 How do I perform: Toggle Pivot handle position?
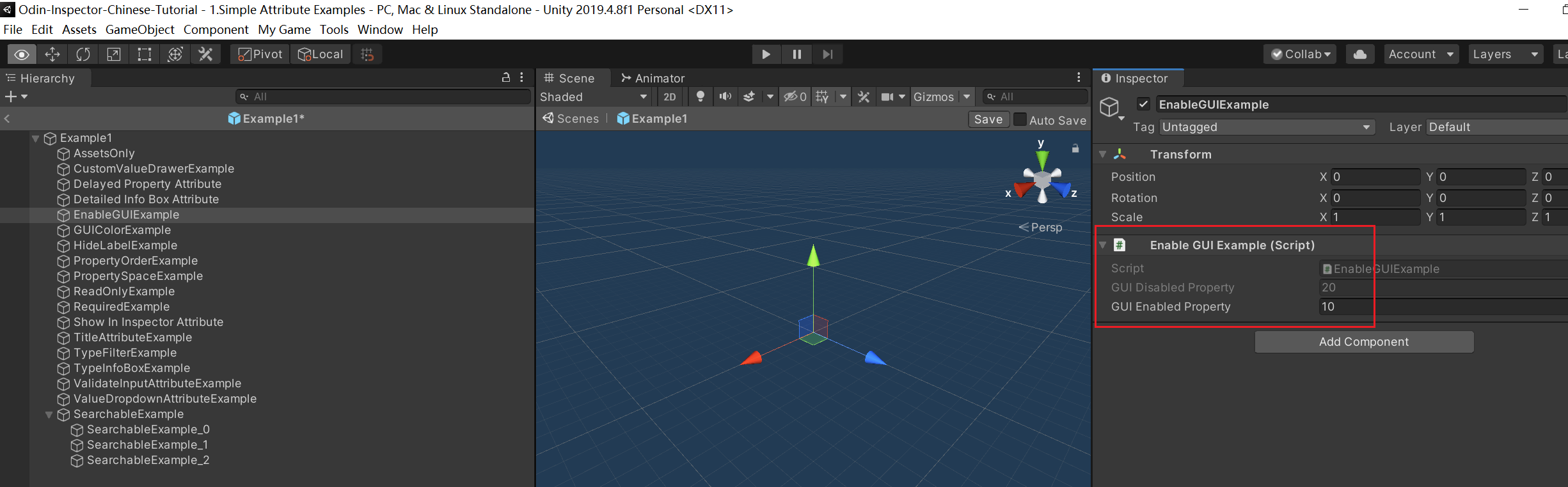click(x=260, y=54)
